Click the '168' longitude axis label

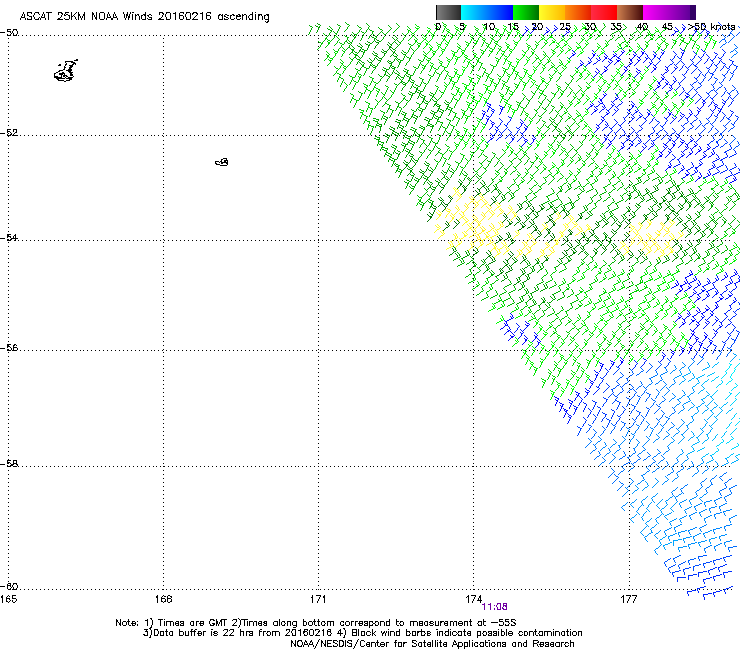(163, 599)
